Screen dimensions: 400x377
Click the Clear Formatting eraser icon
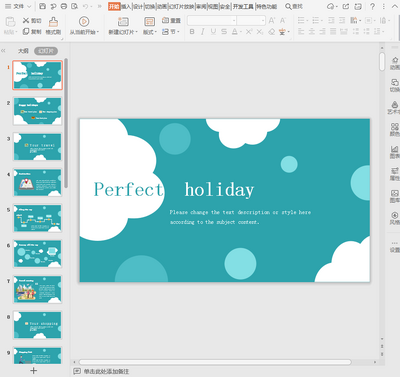coord(272,32)
